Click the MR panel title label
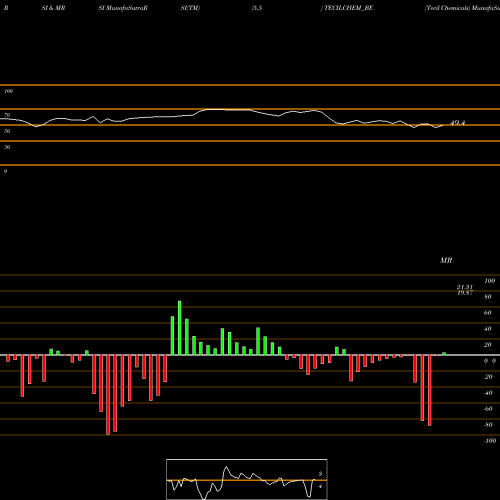The width and height of the screenshot is (500, 500). 446,260
